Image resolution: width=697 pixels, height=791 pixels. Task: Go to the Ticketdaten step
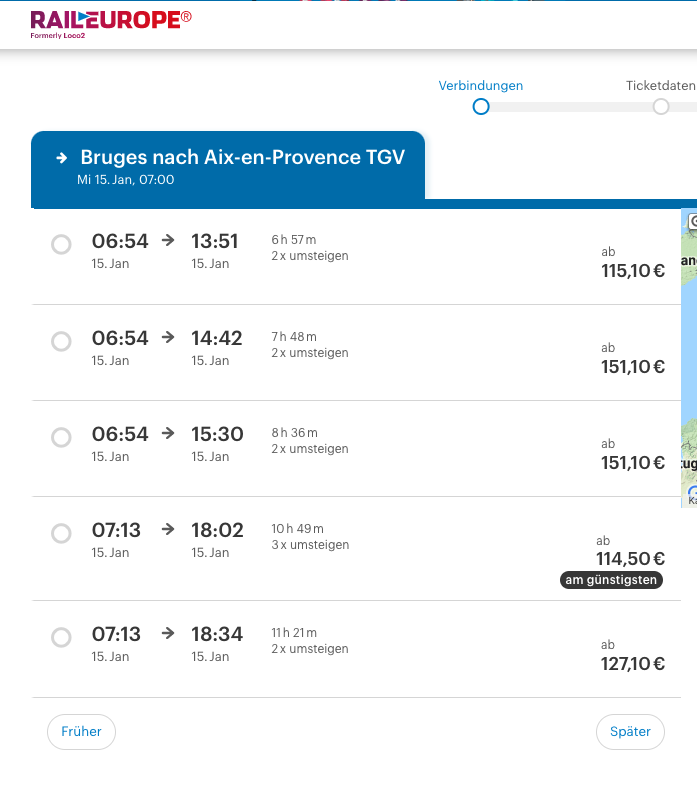[x=660, y=86]
